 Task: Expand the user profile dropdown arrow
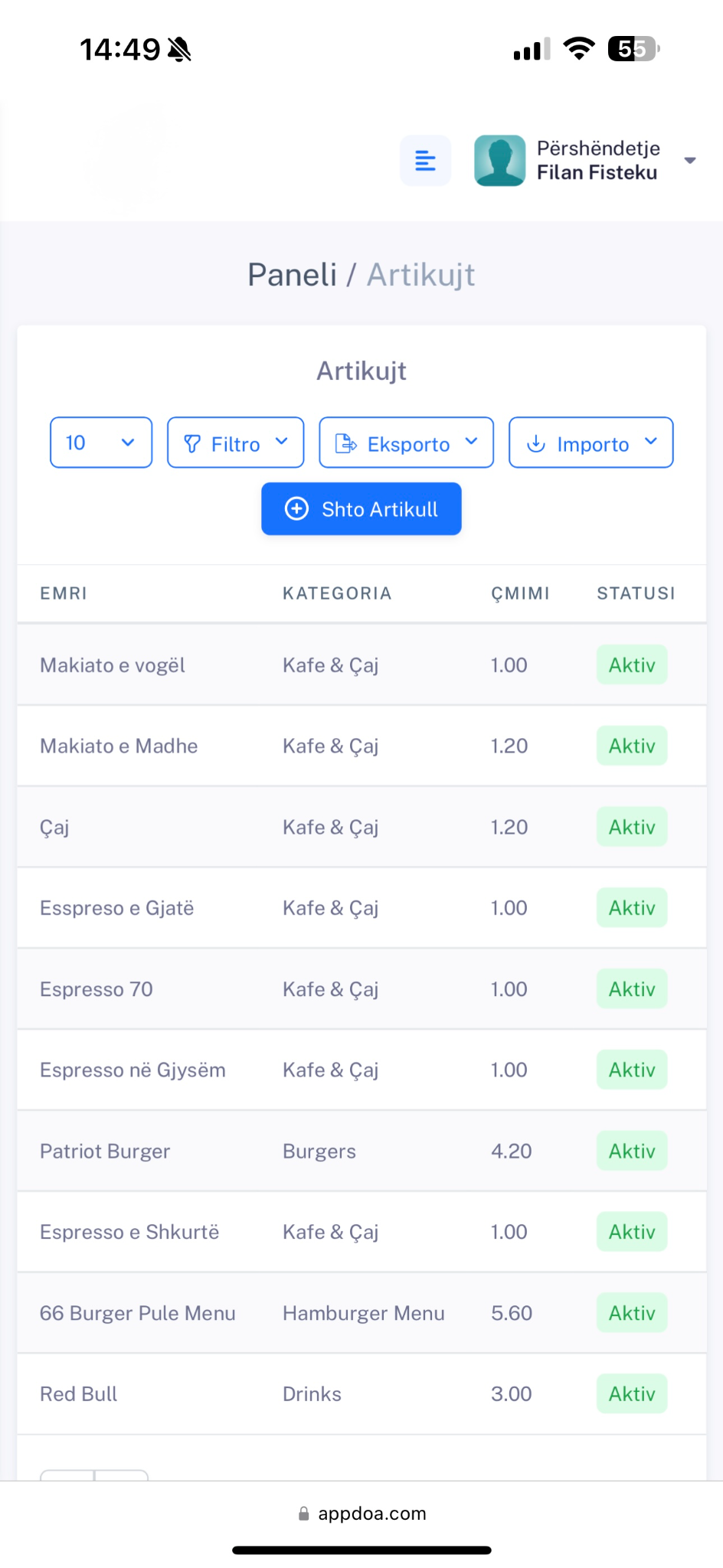(x=690, y=161)
